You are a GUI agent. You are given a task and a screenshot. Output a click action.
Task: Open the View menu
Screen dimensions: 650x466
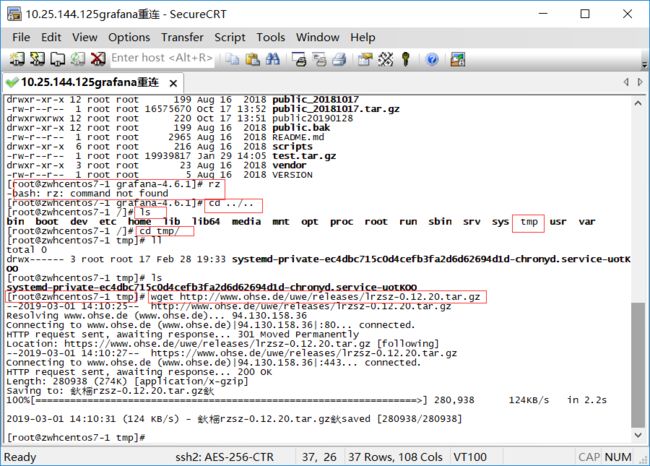coord(85,37)
